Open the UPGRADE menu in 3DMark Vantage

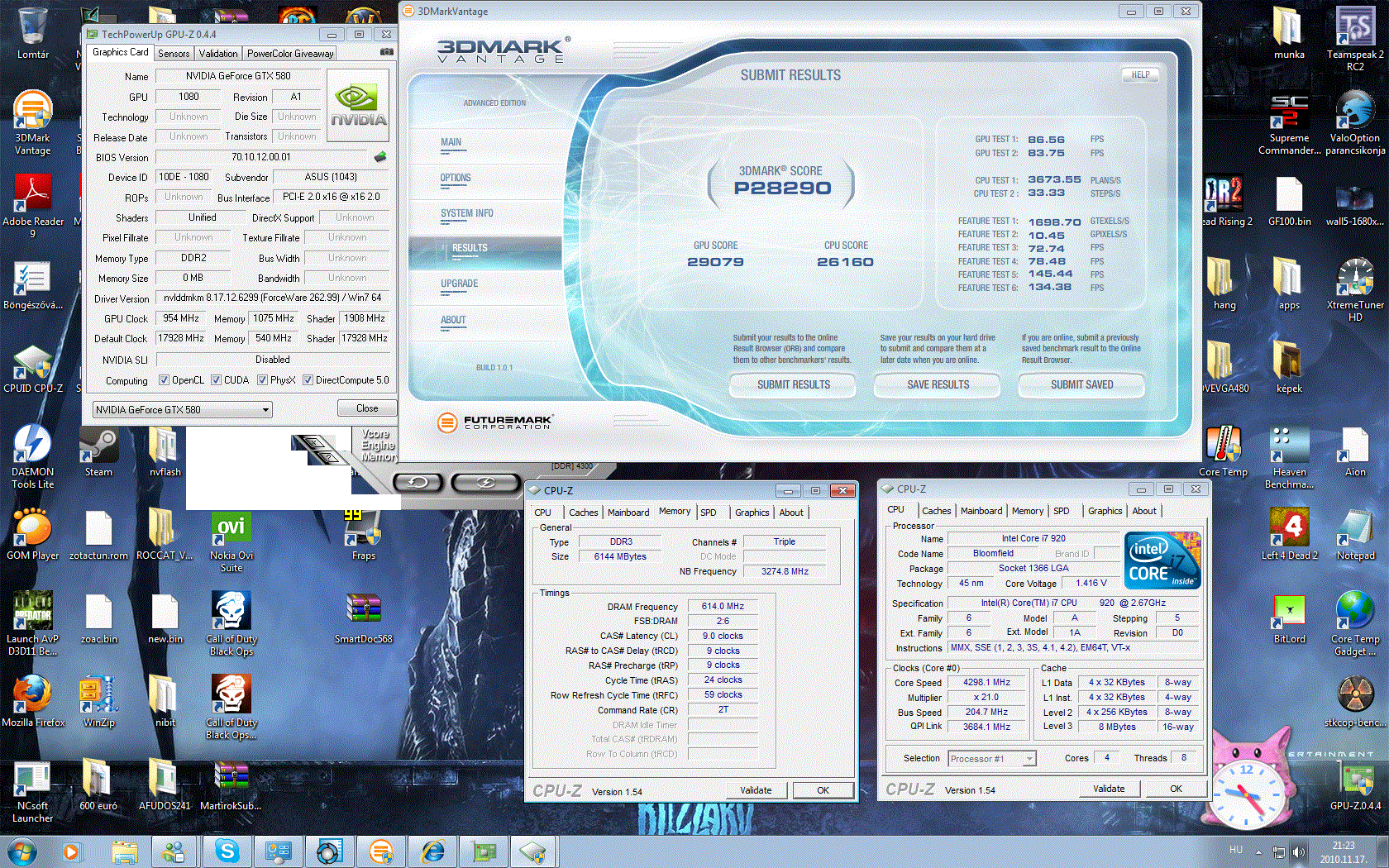pyautogui.click(x=460, y=284)
